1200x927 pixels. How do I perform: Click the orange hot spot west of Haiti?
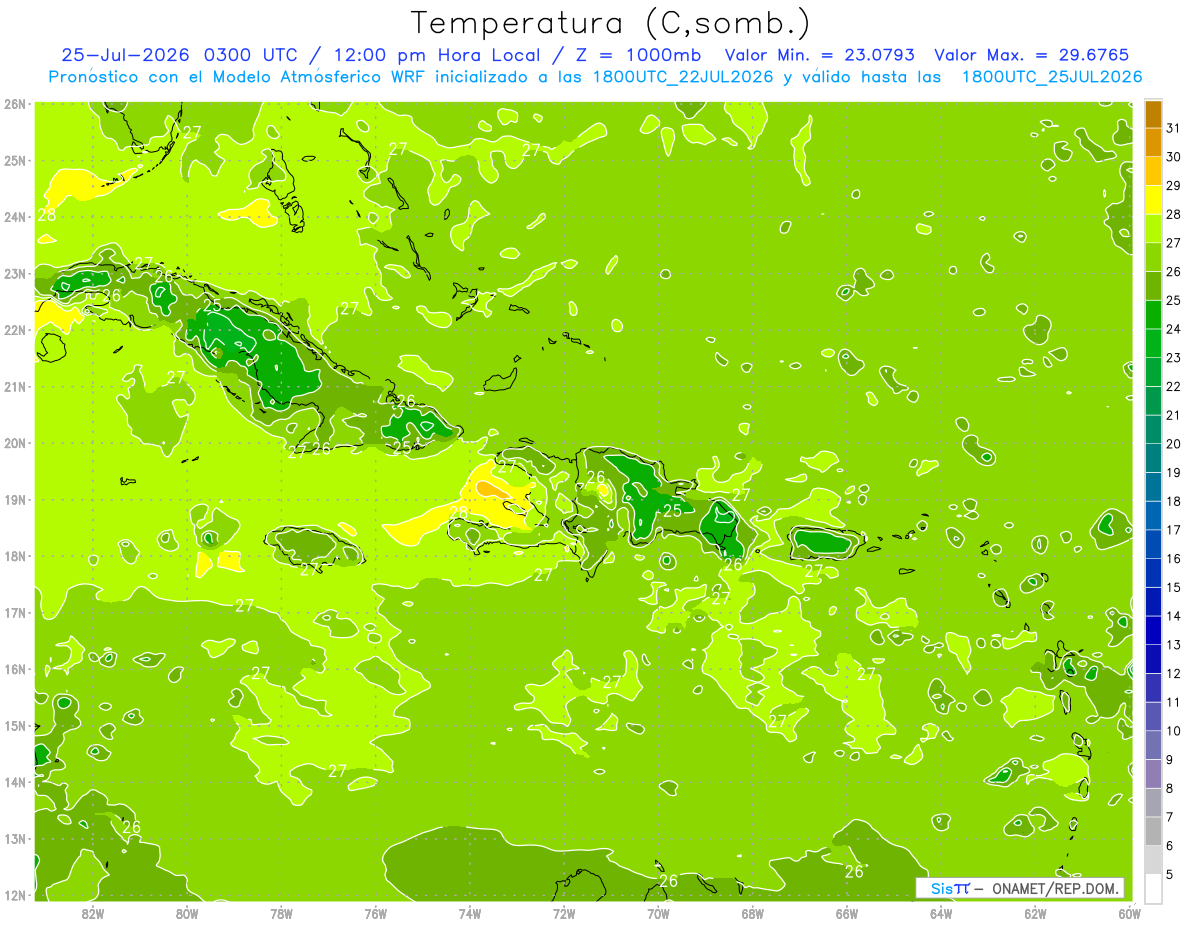point(492,488)
